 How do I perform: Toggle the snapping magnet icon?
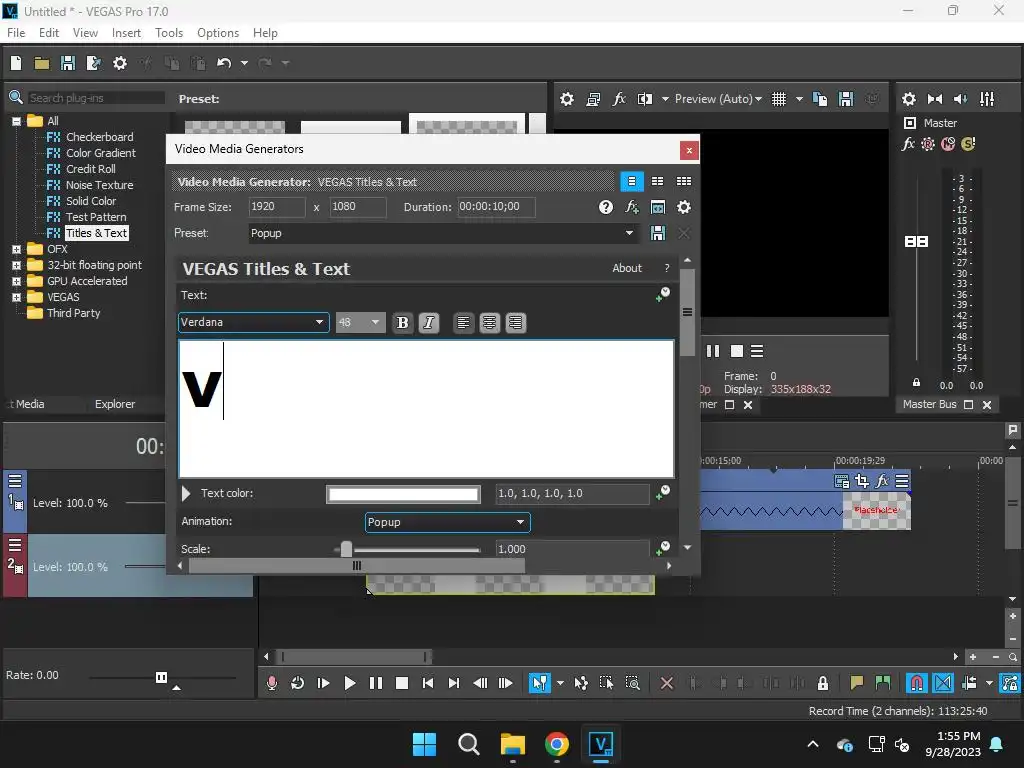coord(916,683)
